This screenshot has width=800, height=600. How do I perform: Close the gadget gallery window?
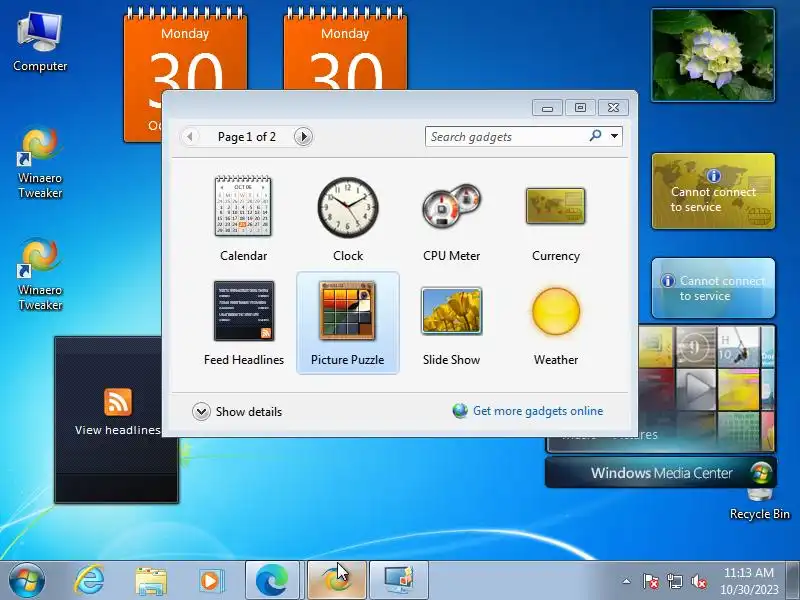pos(613,108)
